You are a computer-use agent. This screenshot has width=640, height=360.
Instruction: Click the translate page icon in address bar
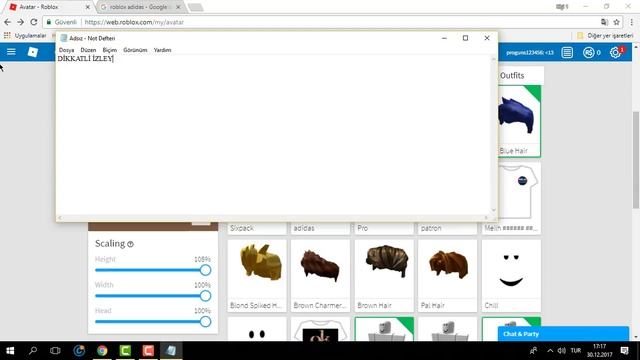(x=604, y=22)
